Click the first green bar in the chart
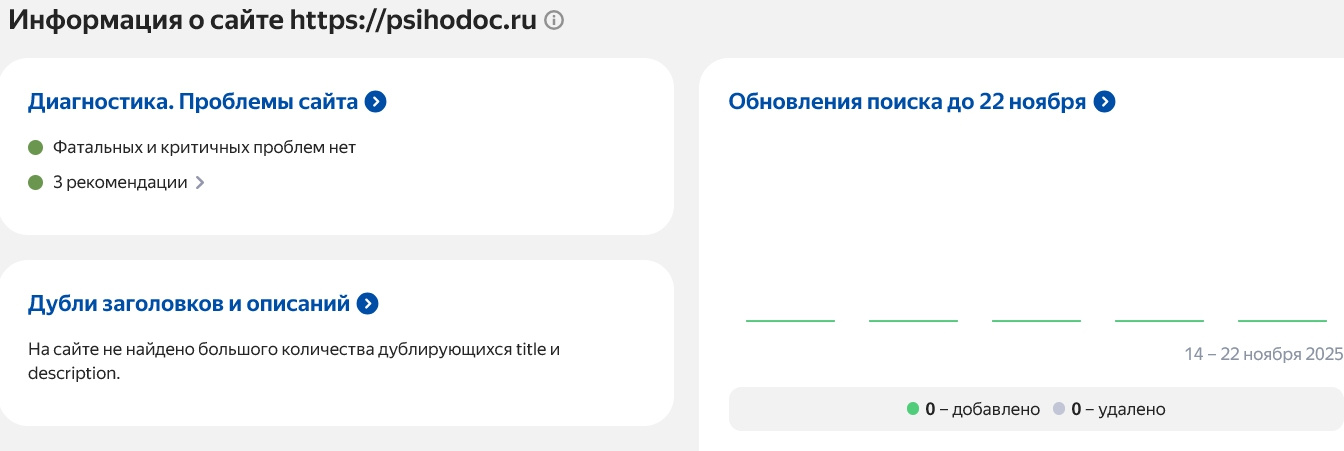 [790, 321]
